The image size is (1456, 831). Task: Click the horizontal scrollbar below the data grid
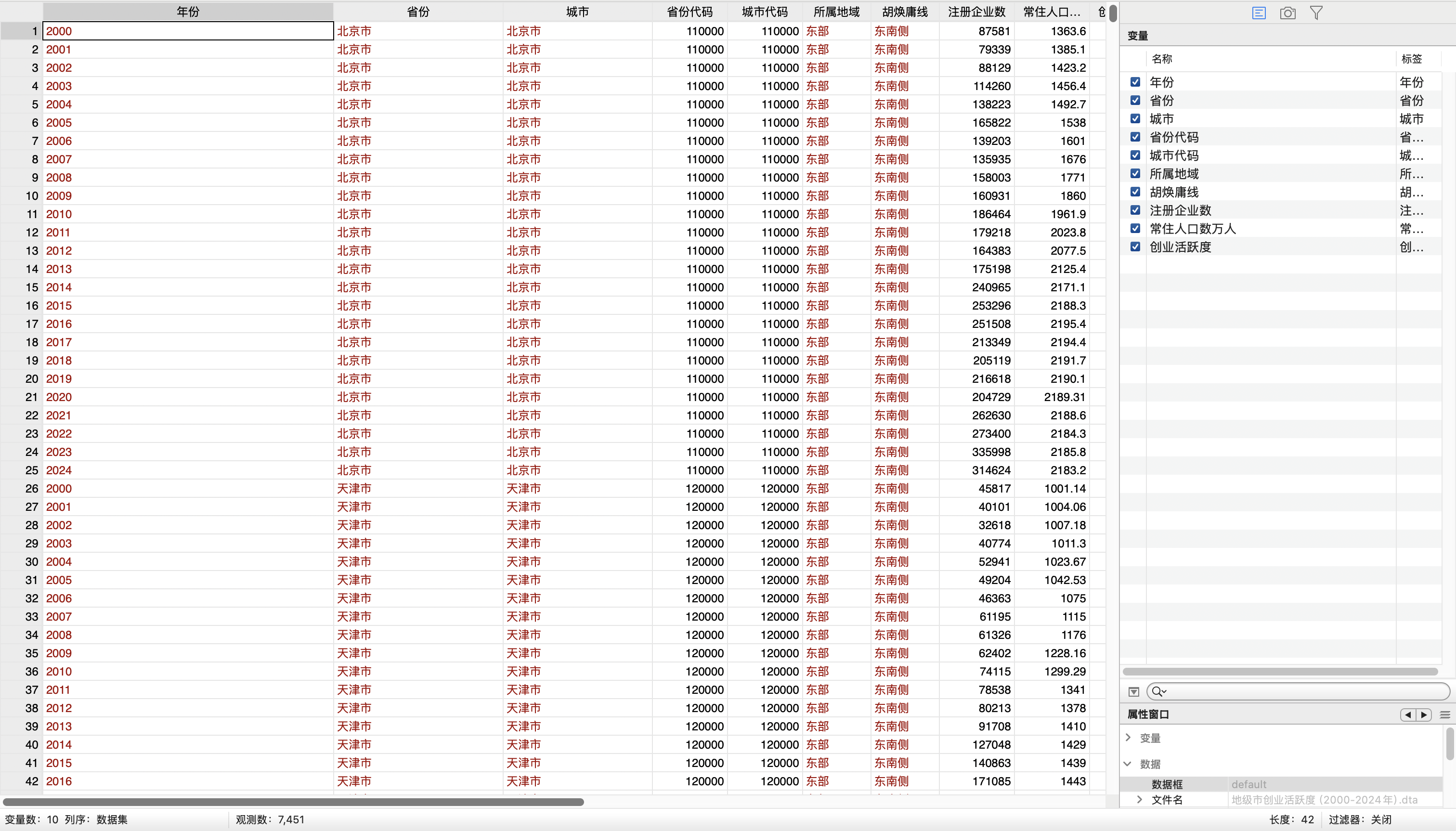point(293,802)
